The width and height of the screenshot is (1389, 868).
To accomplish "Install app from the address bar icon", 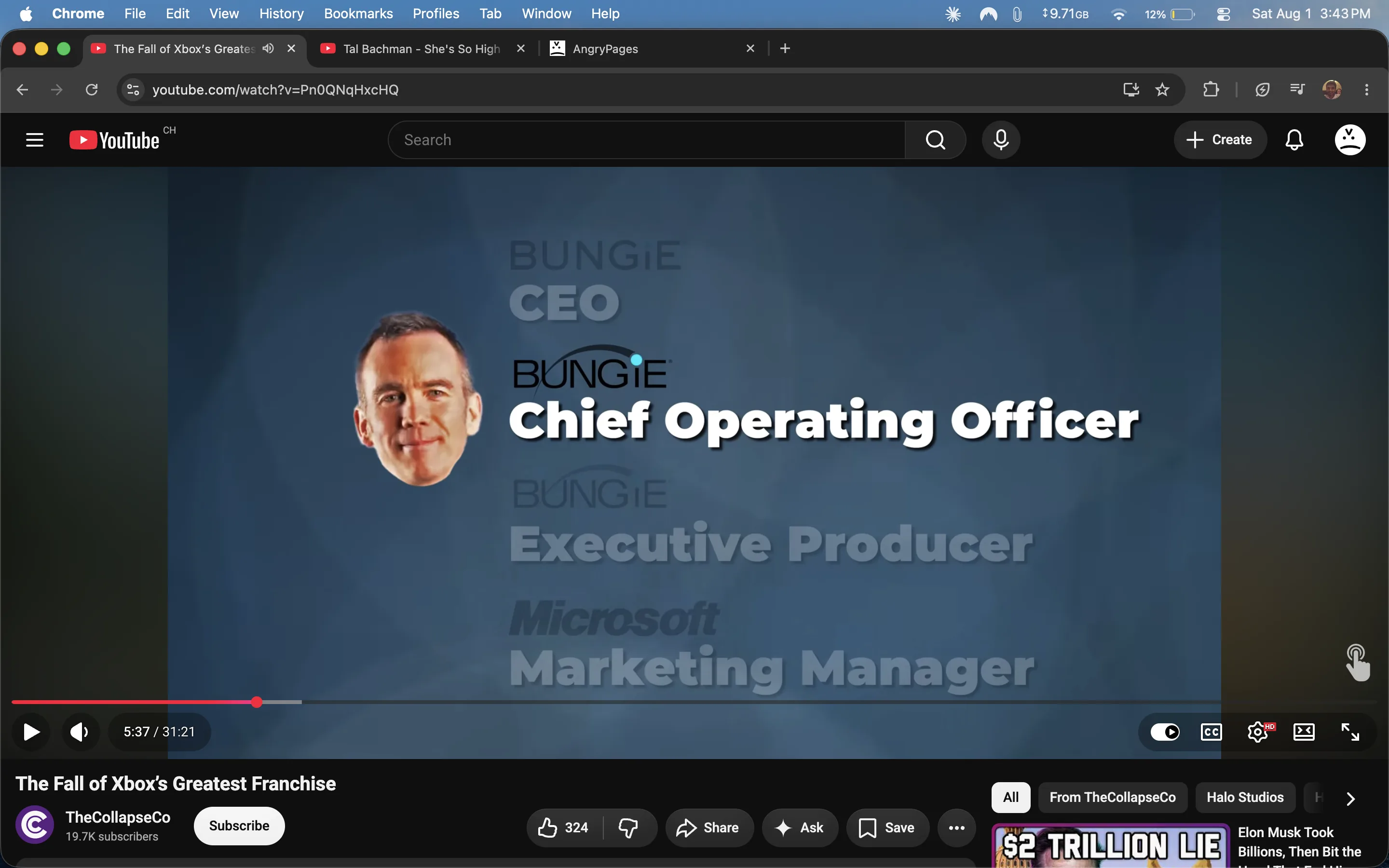I will click(x=1130, y=90).
